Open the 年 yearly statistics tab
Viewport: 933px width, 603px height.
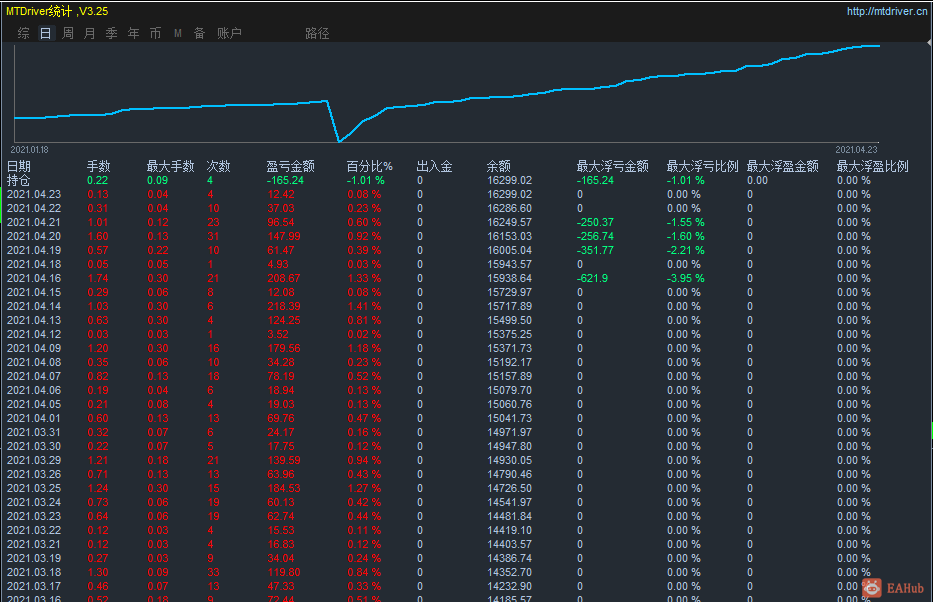133,33
